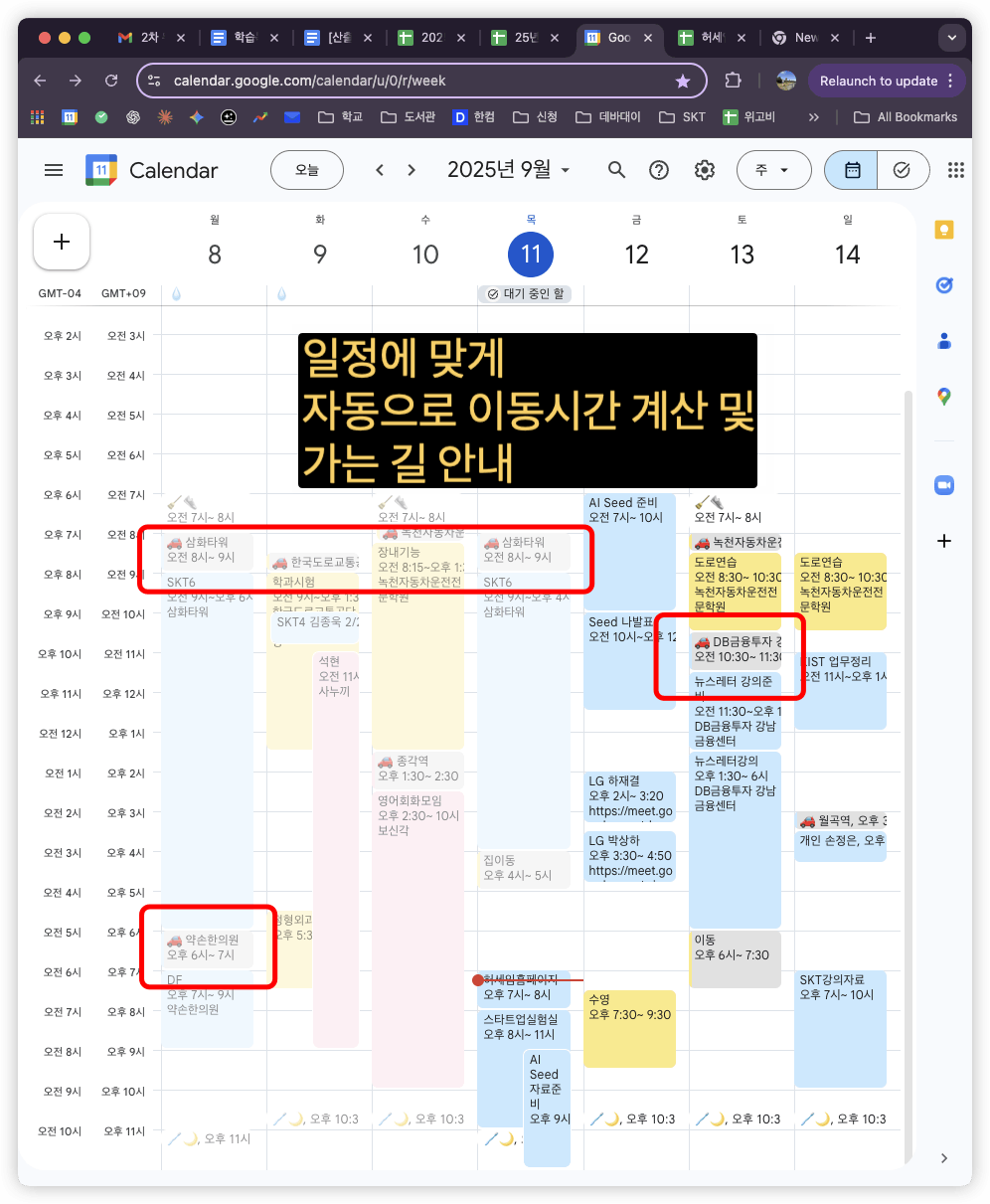Click Get add-ons plus icon
This screenshot has width=990, height=1204.
944,541
